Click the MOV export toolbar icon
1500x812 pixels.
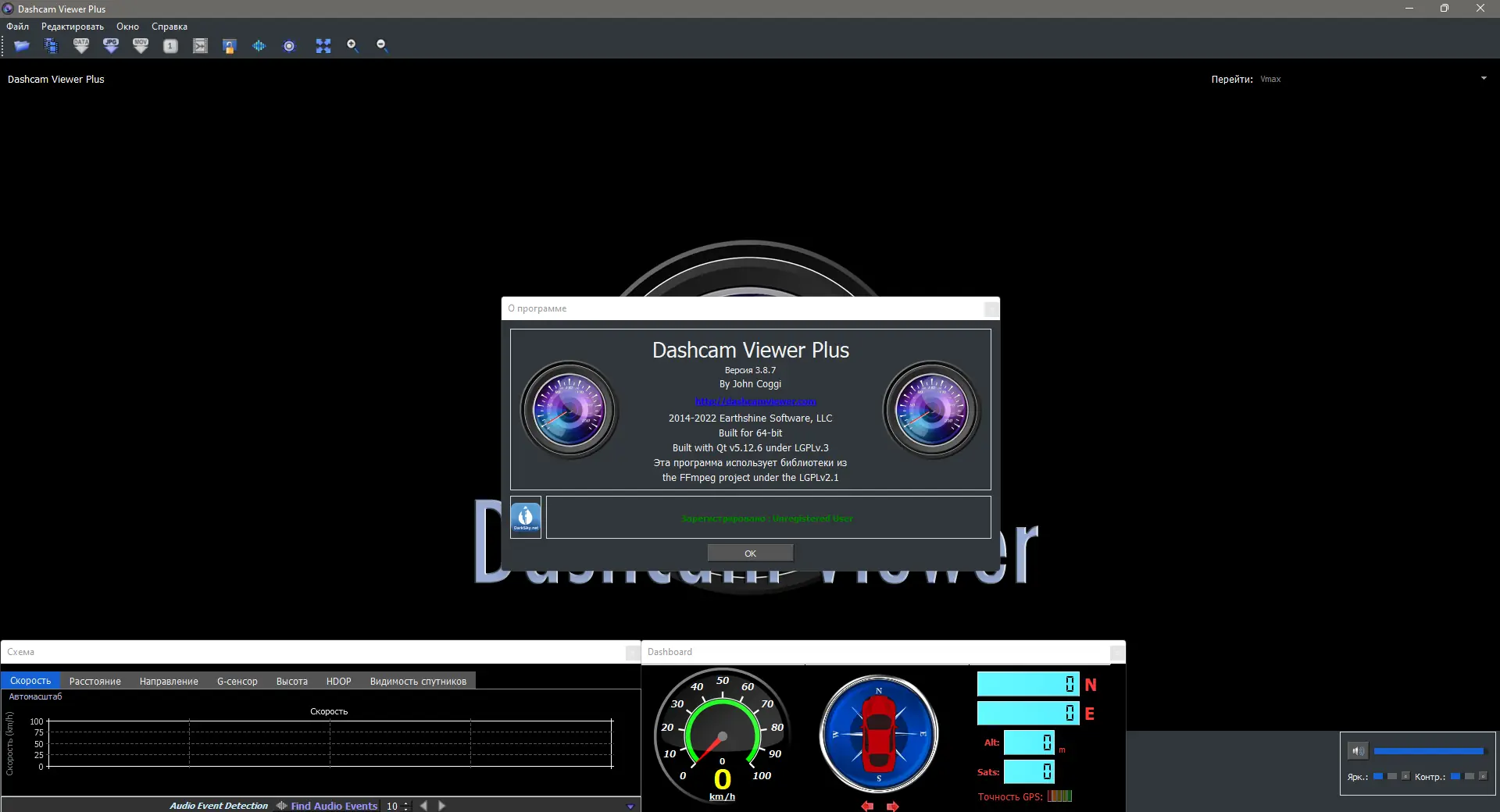click(141, 46)
